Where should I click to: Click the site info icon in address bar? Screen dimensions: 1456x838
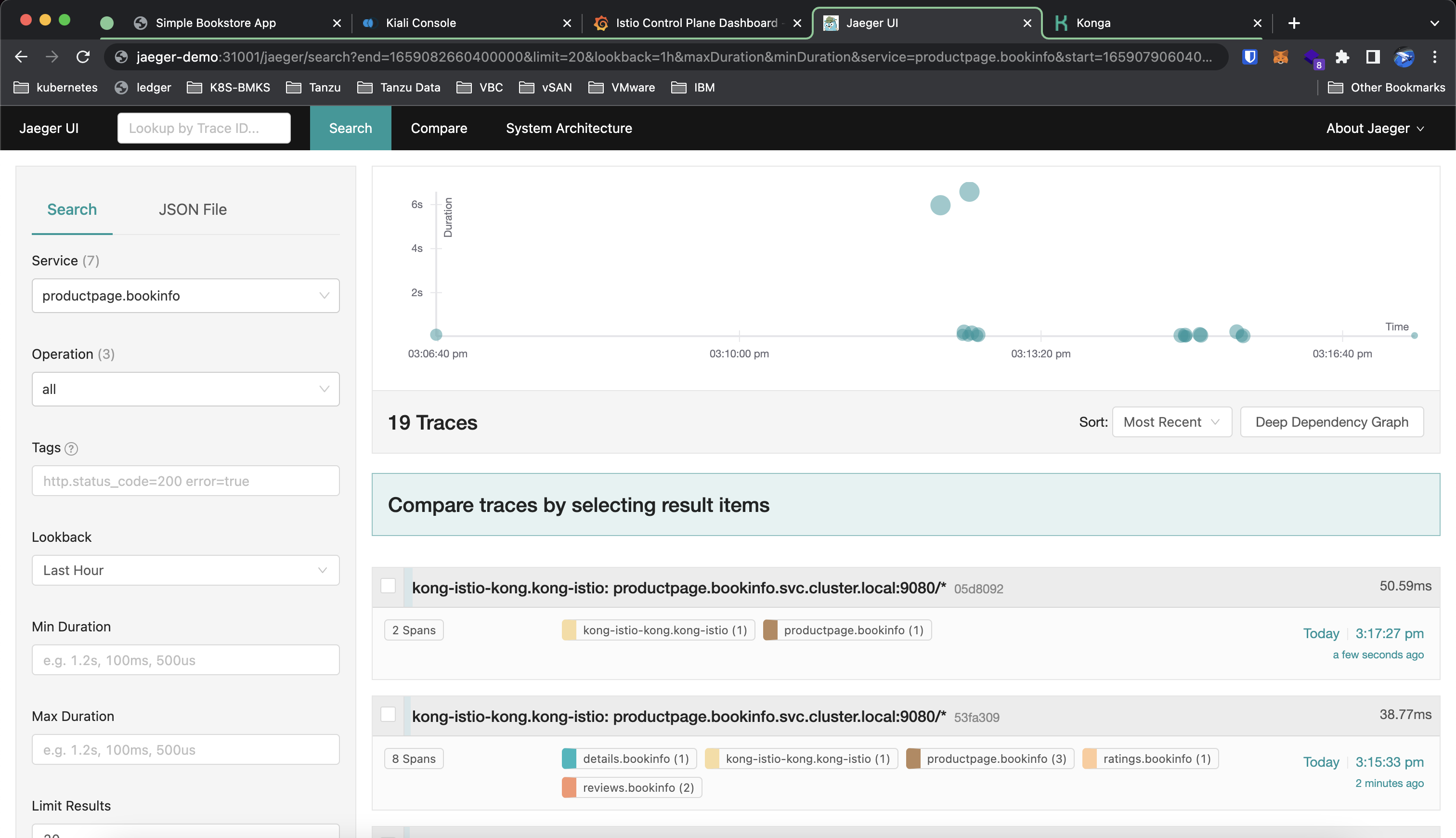click(121, 56)
